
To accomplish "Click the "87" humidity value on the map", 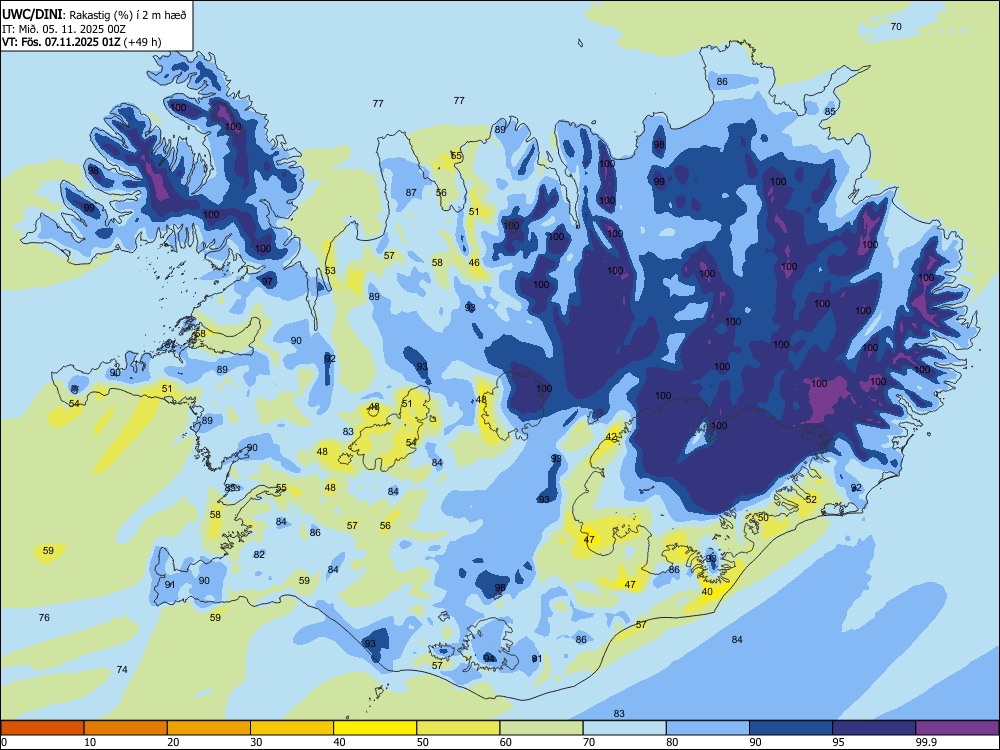I will (411, 193).
